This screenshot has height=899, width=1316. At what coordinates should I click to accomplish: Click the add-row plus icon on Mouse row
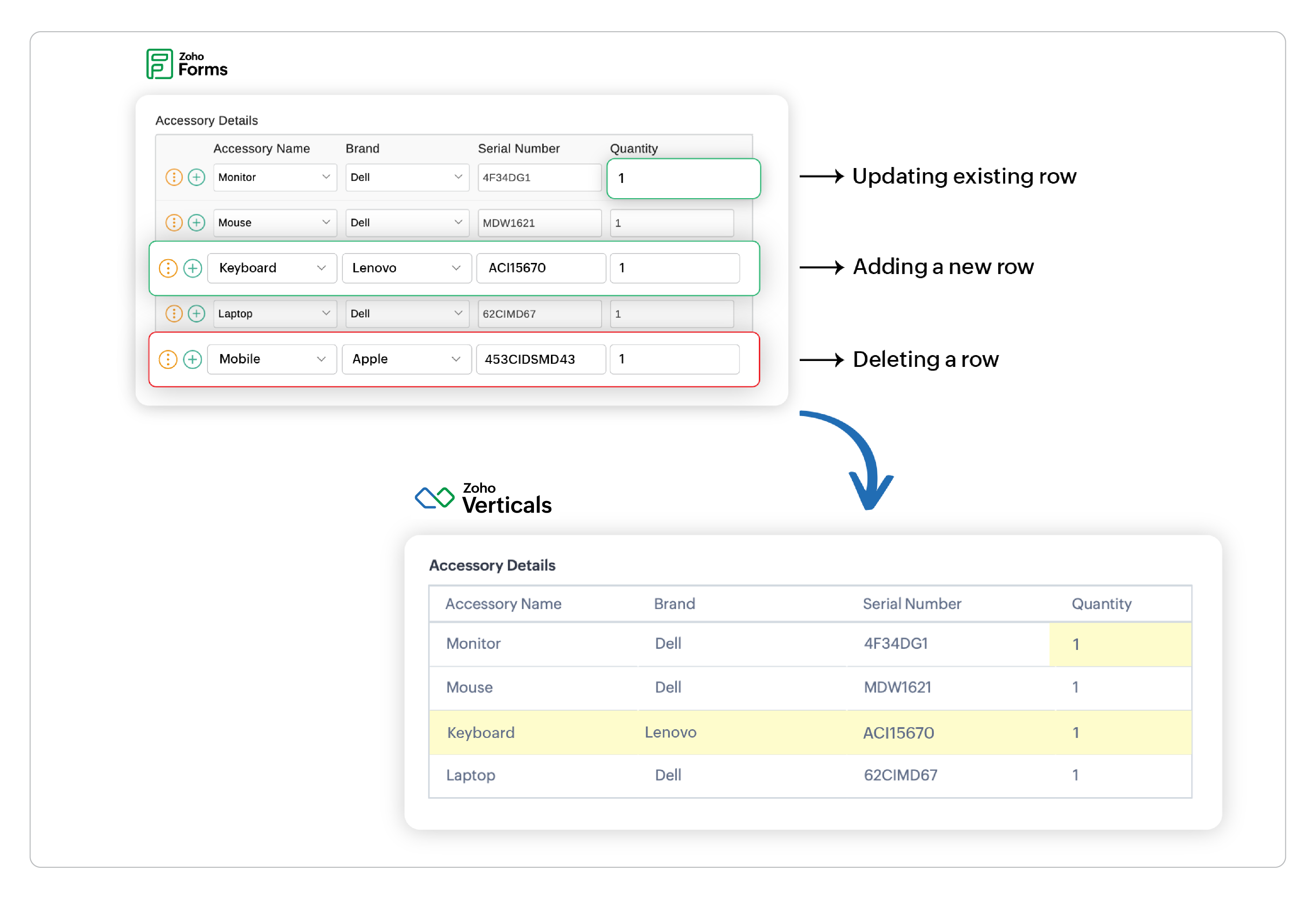pyautogui.click(x=196, y=222)
